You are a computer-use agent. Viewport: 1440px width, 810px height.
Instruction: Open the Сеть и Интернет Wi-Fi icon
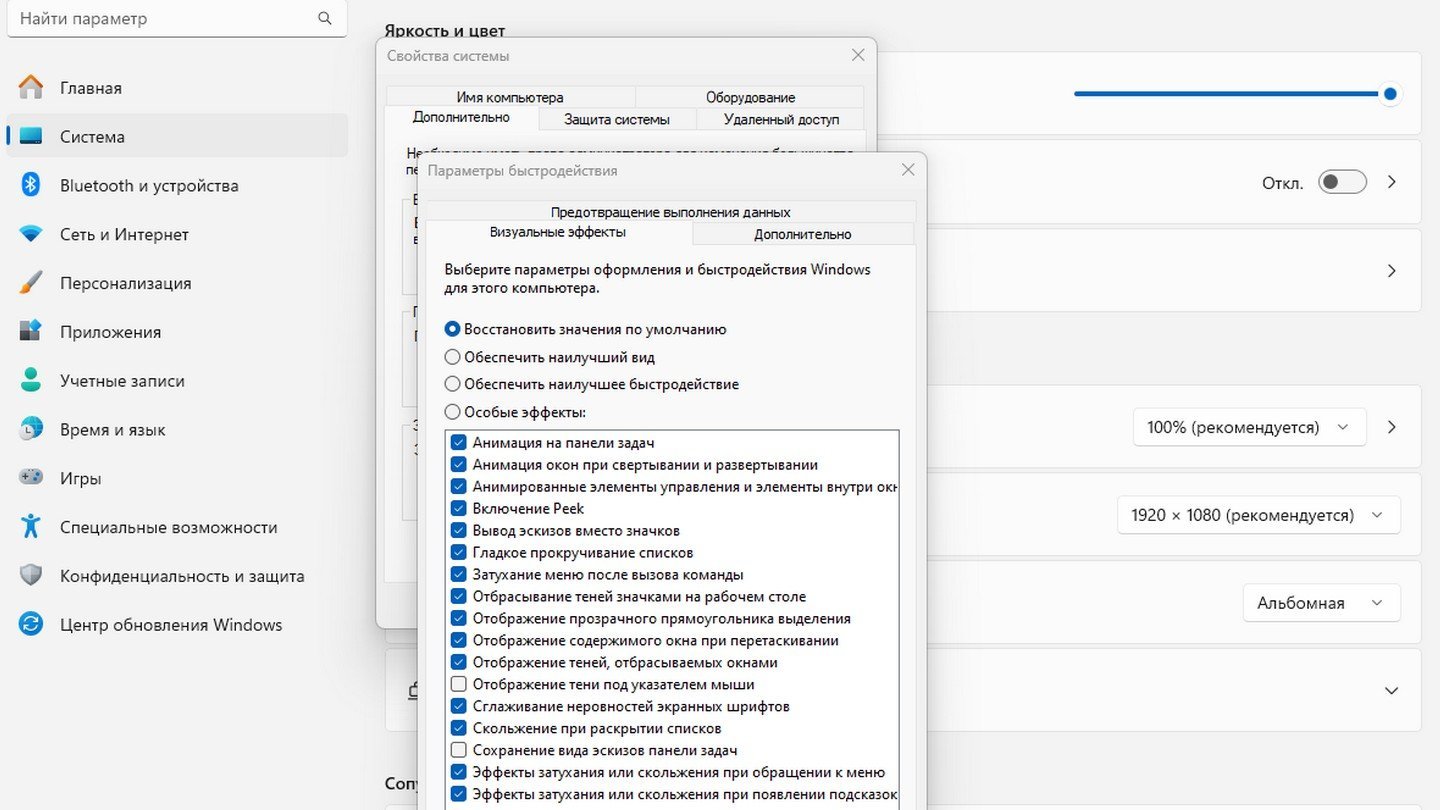tap(31, 234)
